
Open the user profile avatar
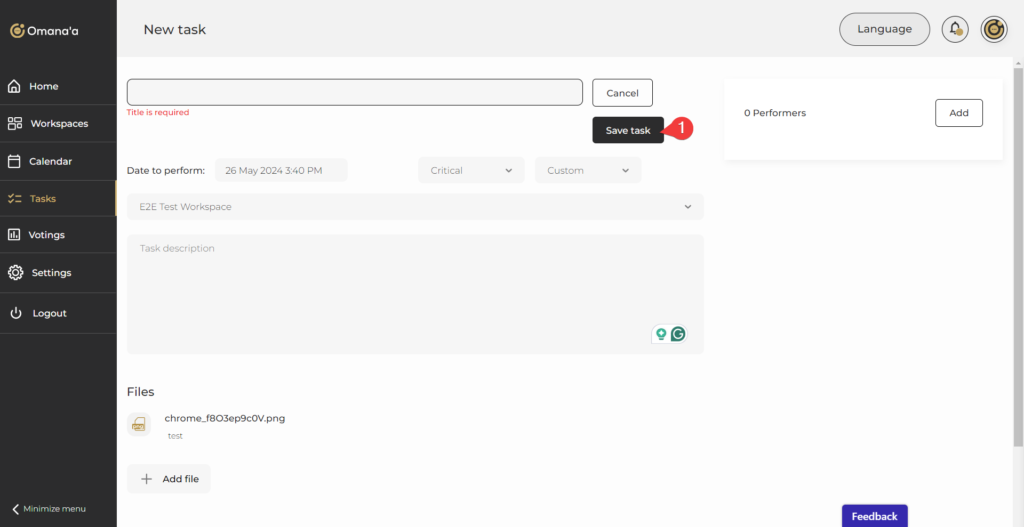pyautogui.click(x=993, y=29)
